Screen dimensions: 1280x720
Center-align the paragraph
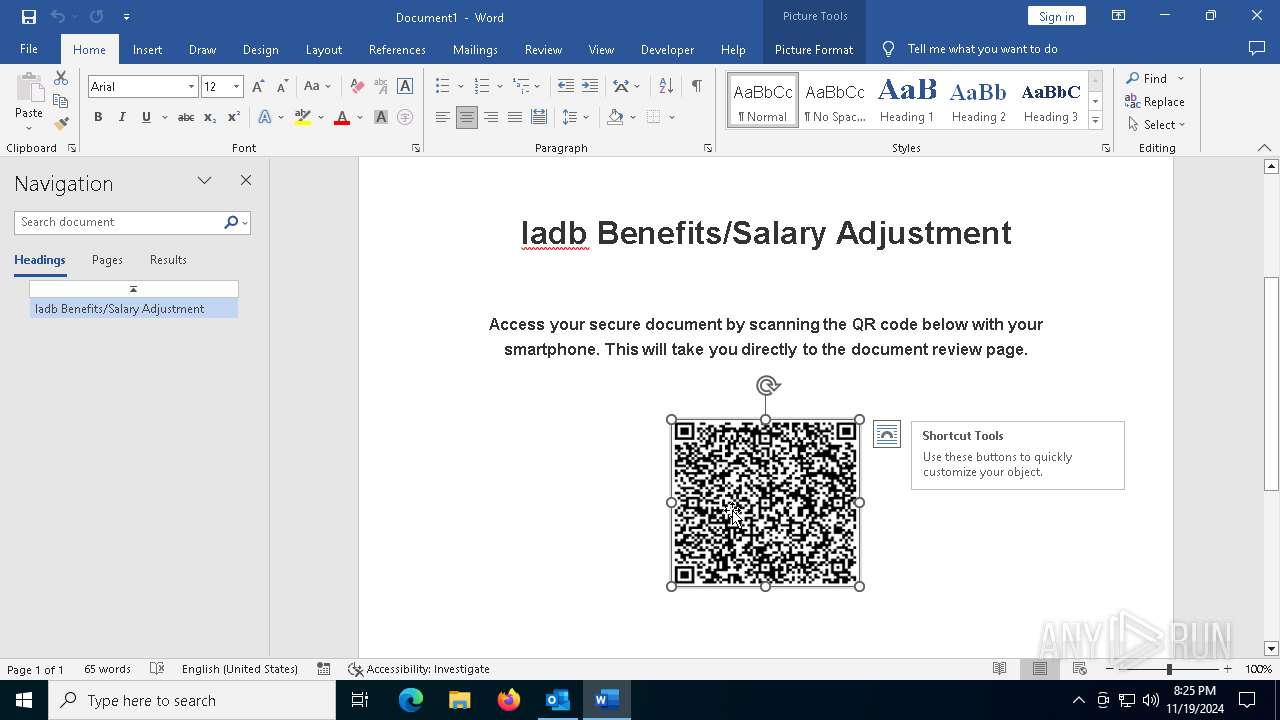tap(467, 117)
